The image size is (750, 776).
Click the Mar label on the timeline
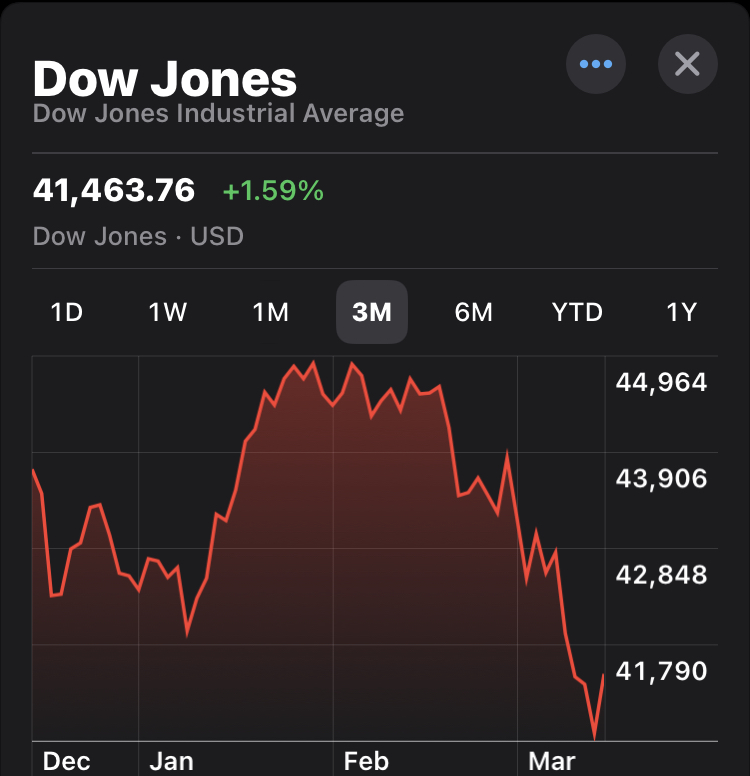[552, 761]
